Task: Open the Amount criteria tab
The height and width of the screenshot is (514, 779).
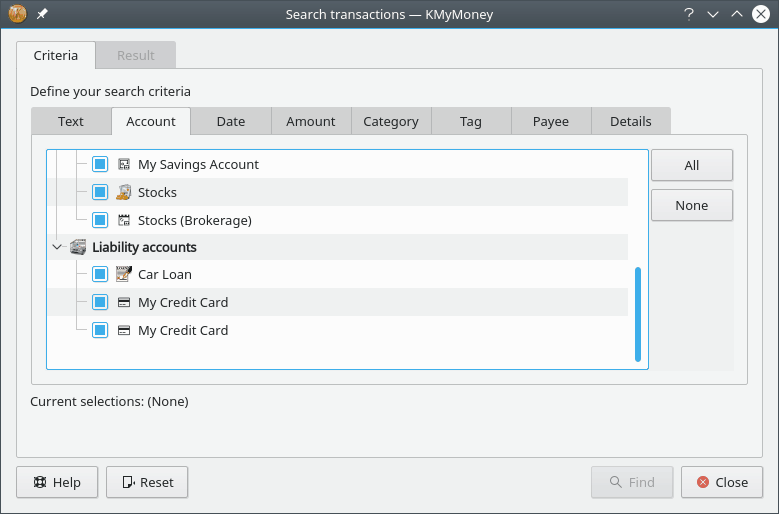Action: pos(311,121)
